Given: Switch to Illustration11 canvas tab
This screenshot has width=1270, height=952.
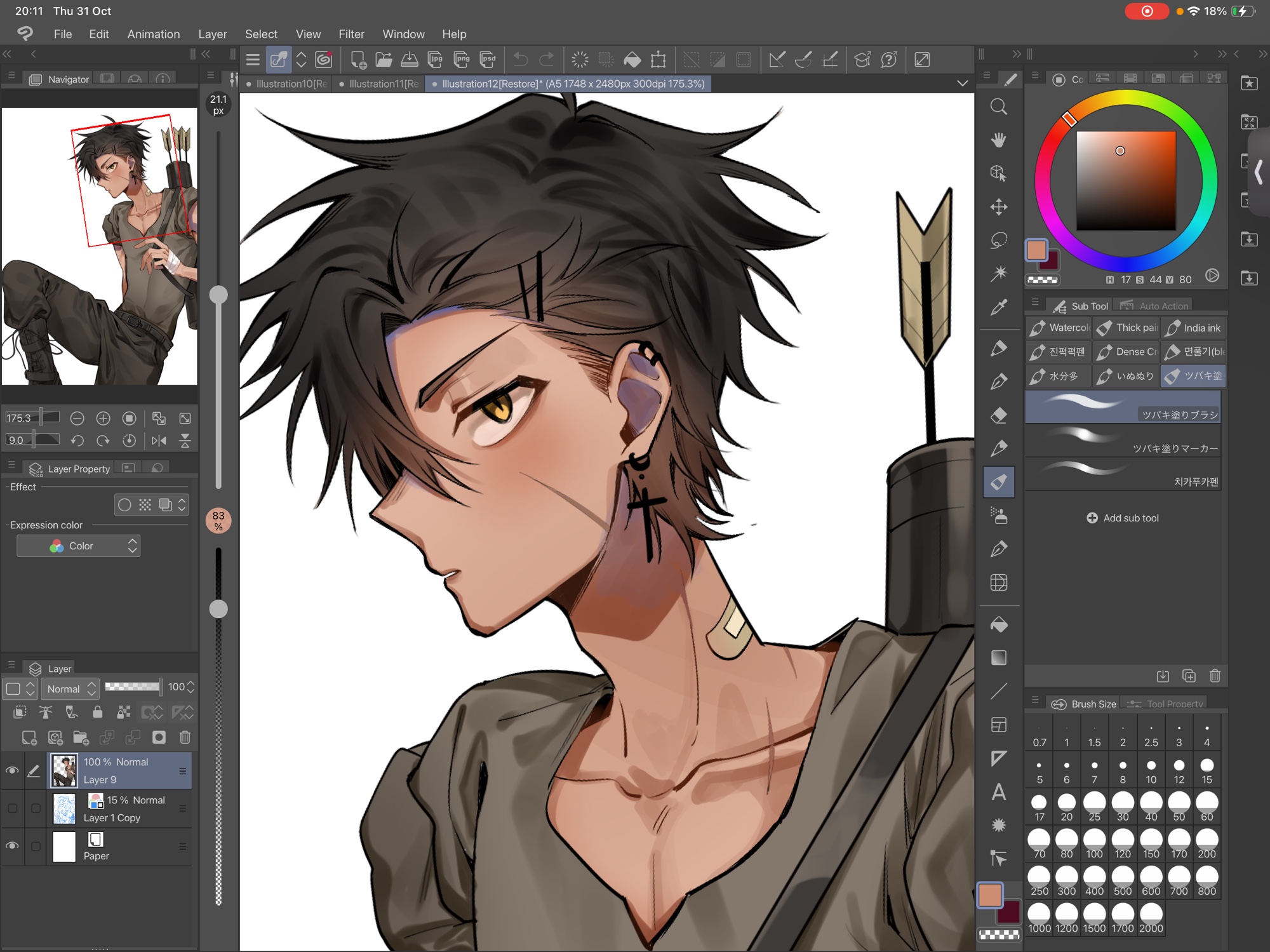Looking at the screenshot, I should (381, 84).
